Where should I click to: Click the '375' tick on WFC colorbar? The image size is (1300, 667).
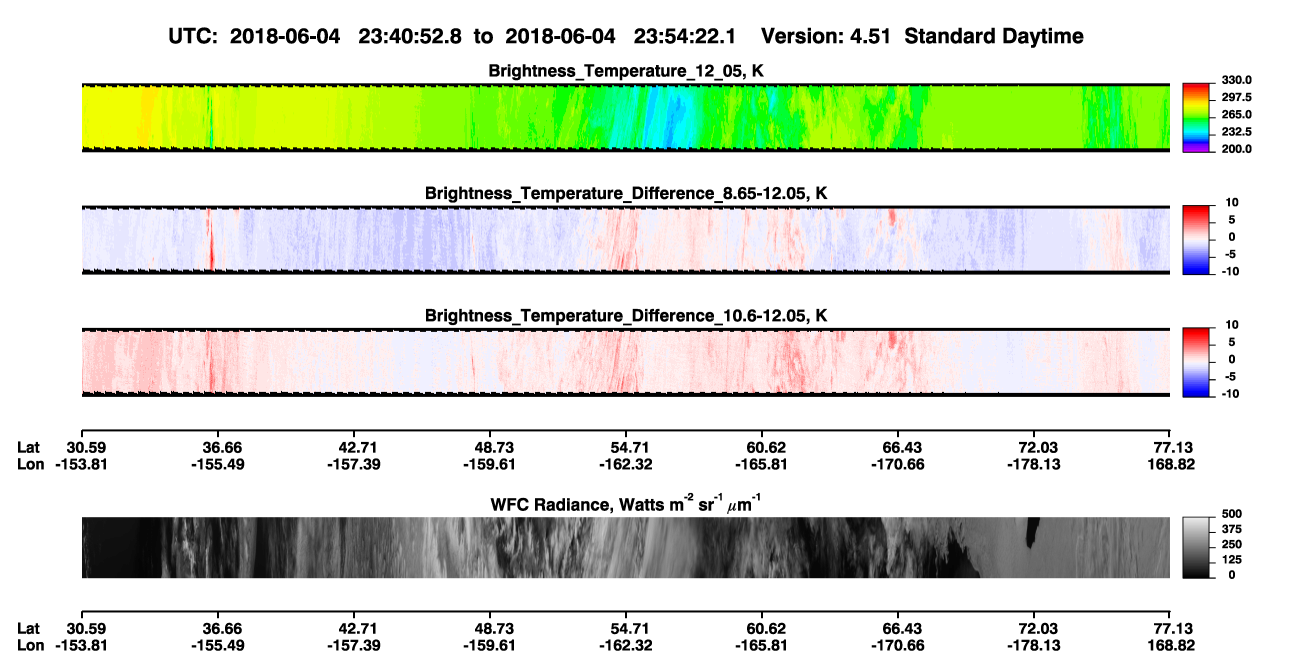pyautogui.click(x=1230, y=530)
